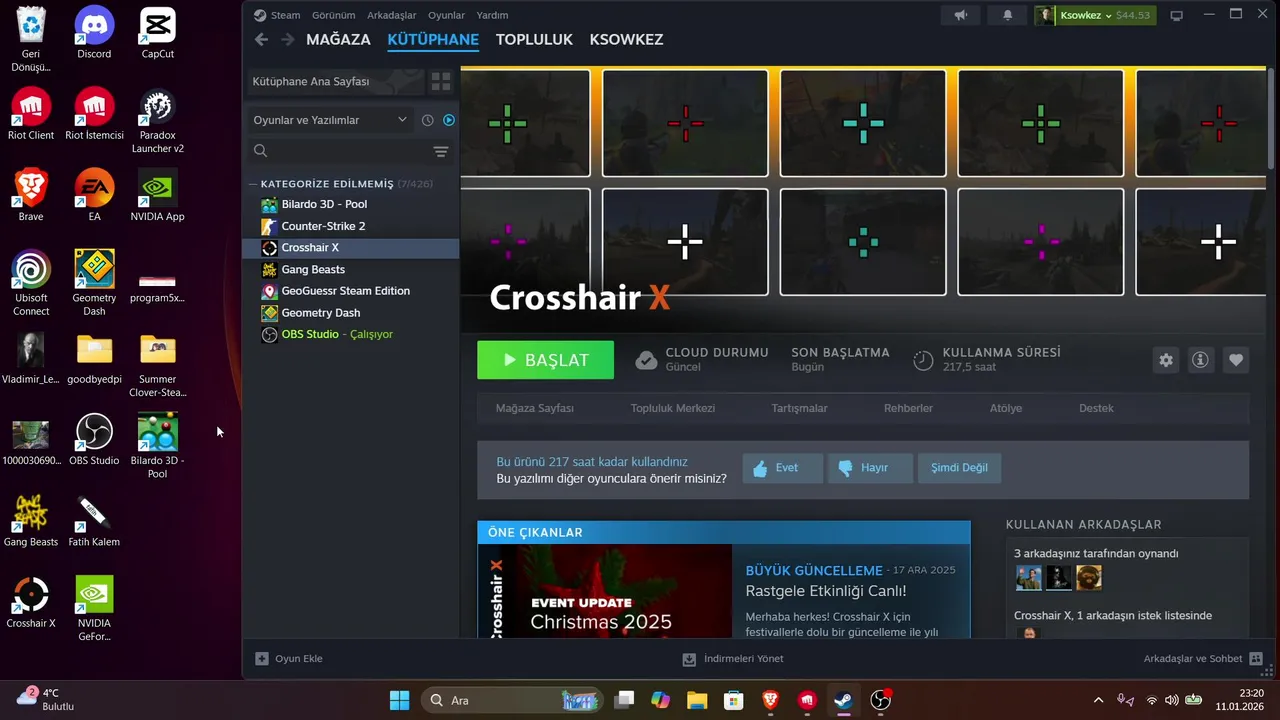
Task: Open the Arkadaşlar menu
Action: click(391, 15)
